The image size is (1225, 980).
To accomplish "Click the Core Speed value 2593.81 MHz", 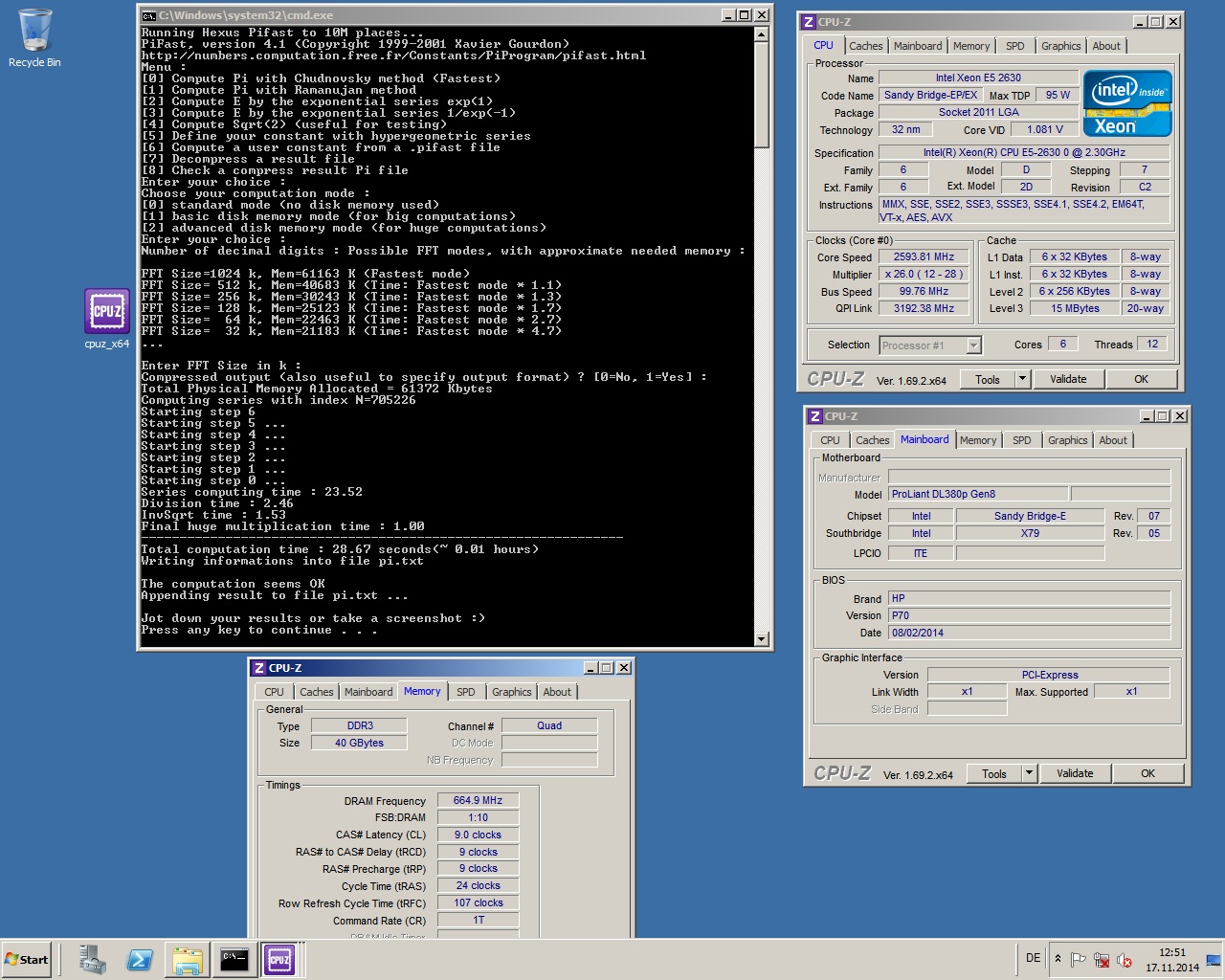I will click(924, 256).
